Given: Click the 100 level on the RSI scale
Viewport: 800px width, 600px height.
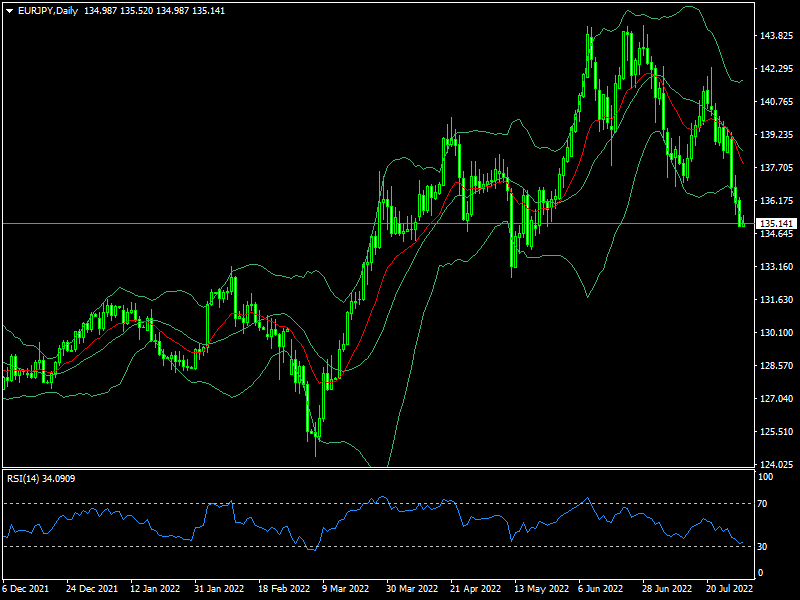Looking at the screenshot, I should 766,477.
